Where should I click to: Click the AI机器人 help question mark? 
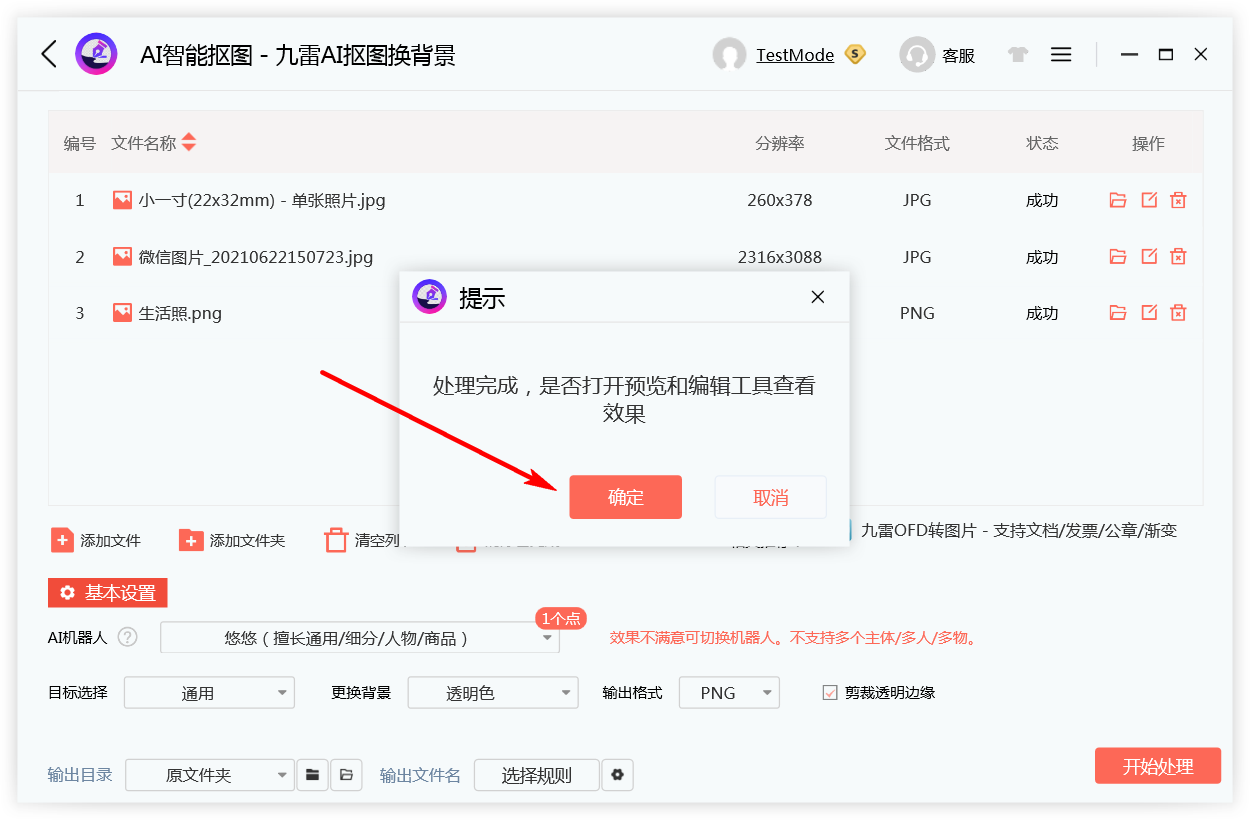click(128, 637)
